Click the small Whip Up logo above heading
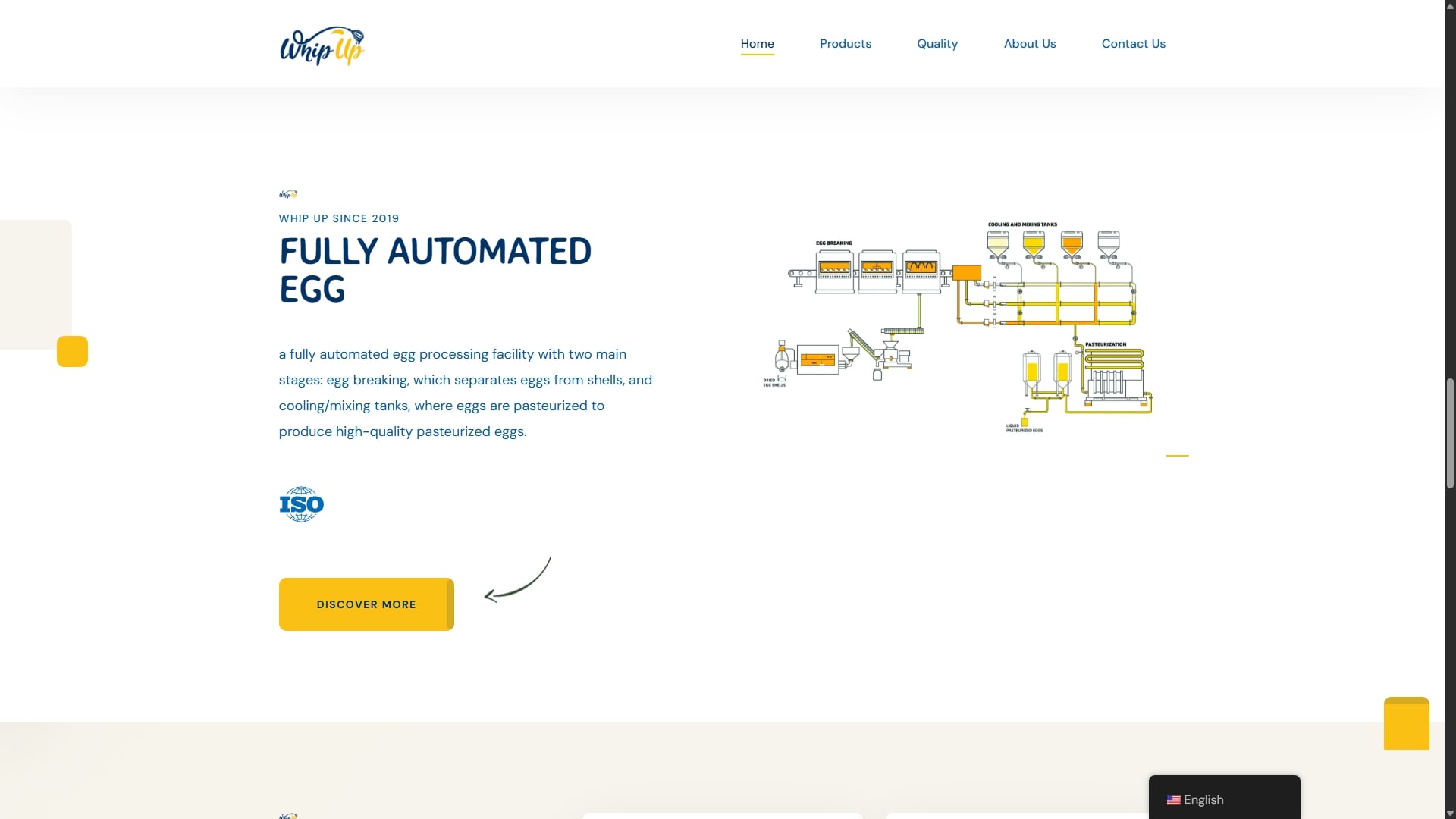 point(288,194)
